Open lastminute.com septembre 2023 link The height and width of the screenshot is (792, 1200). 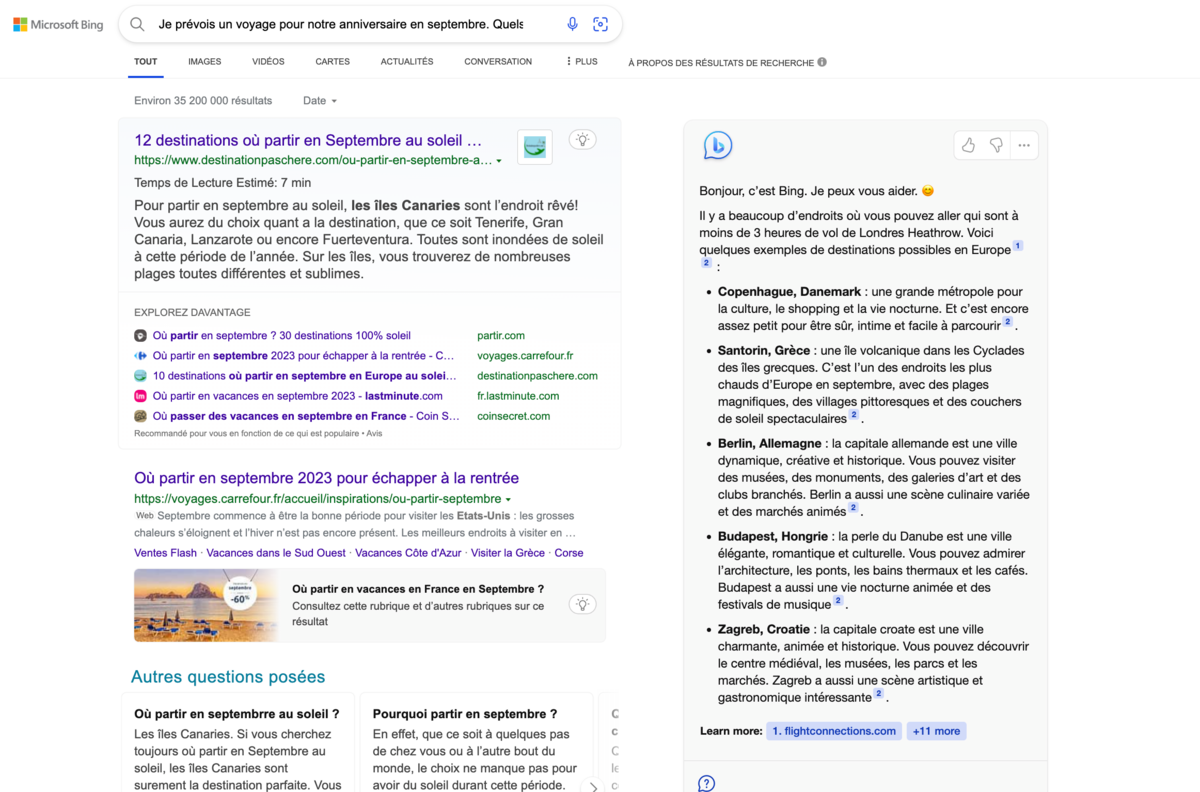click(x=298, y=396)
